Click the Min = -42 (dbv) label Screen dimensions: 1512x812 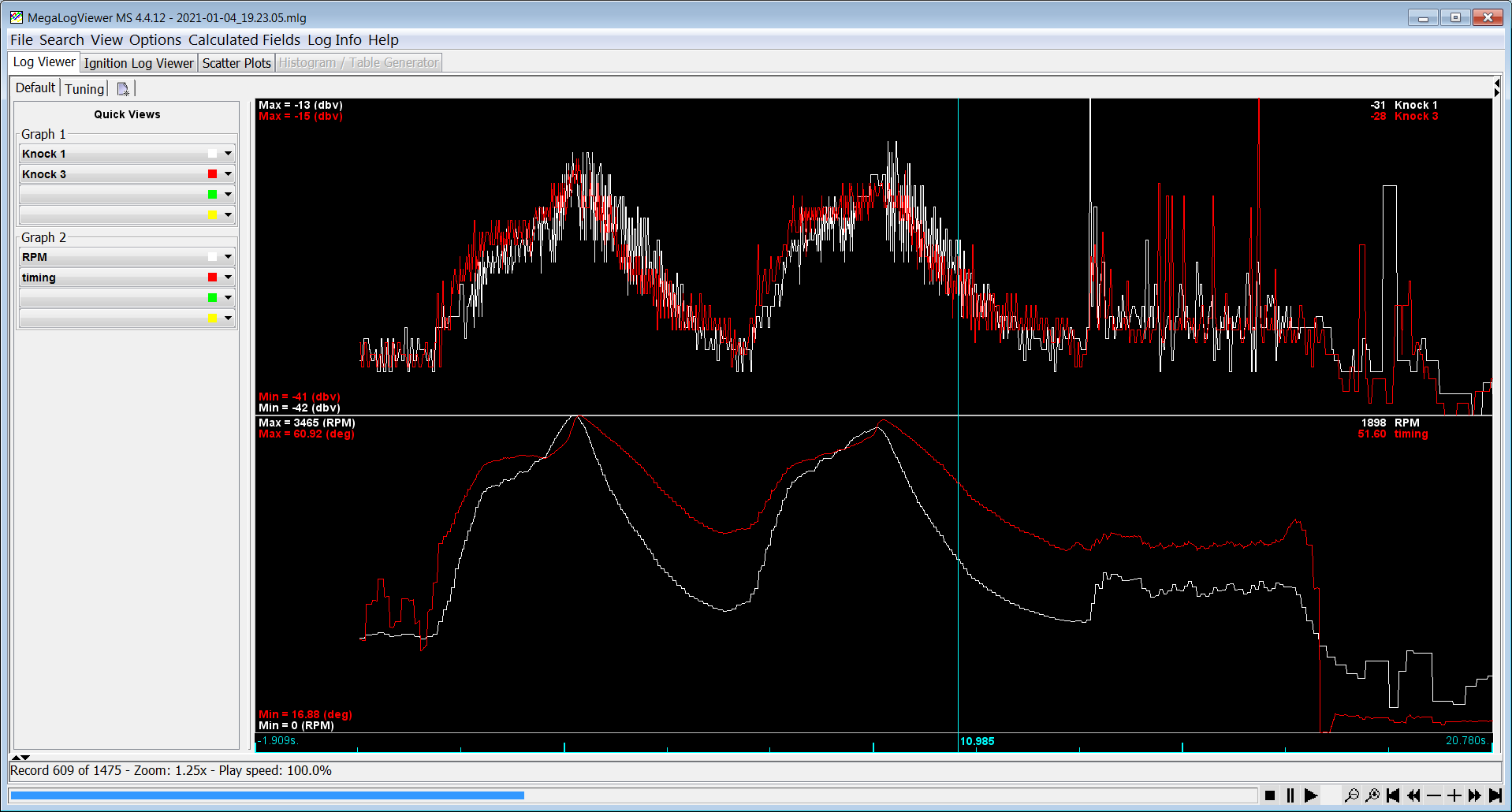pos(300,408)
